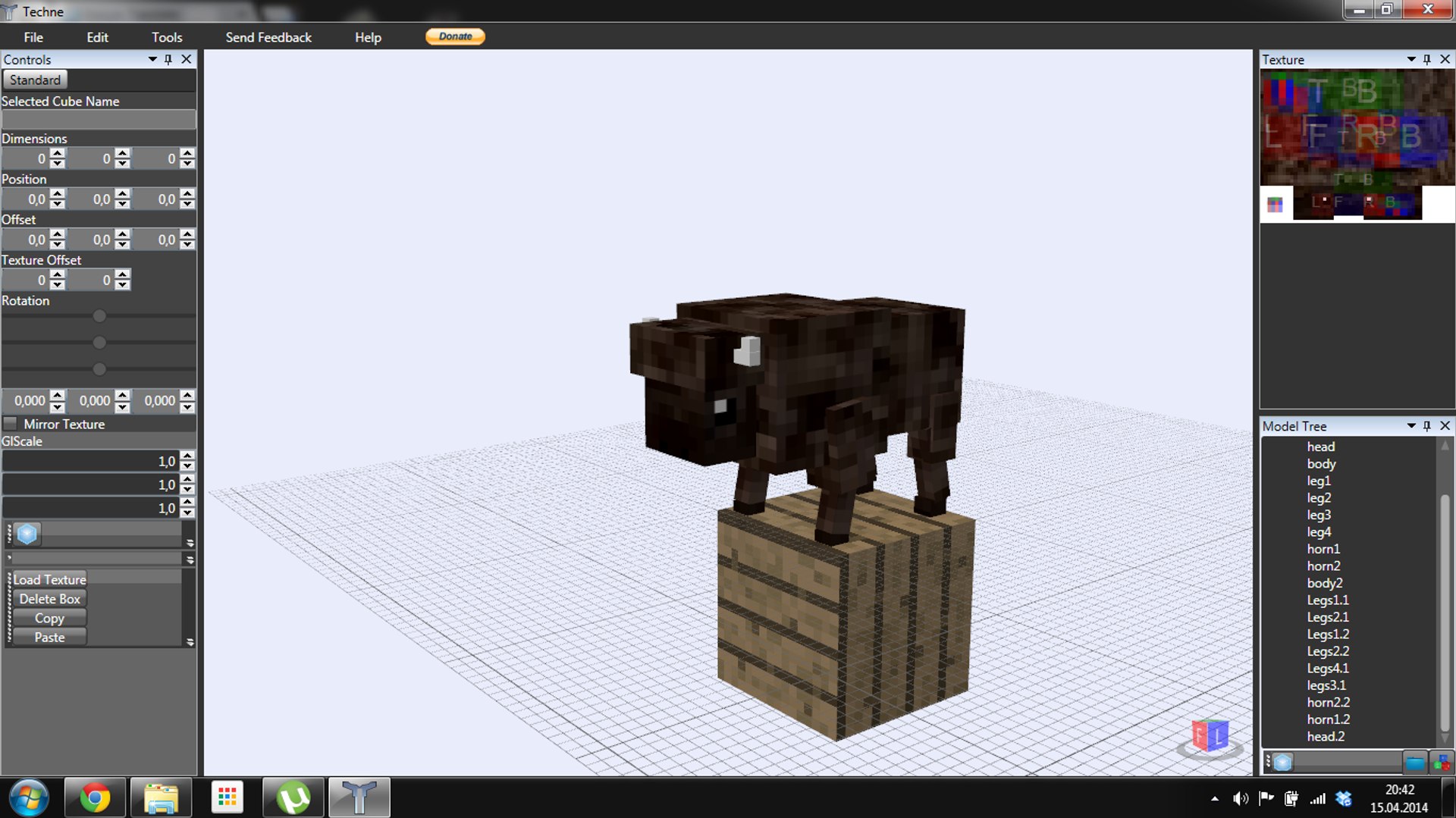Close the Controls panel
The width and height of the screenshot is (1456, 818).
tap(187, 59)
